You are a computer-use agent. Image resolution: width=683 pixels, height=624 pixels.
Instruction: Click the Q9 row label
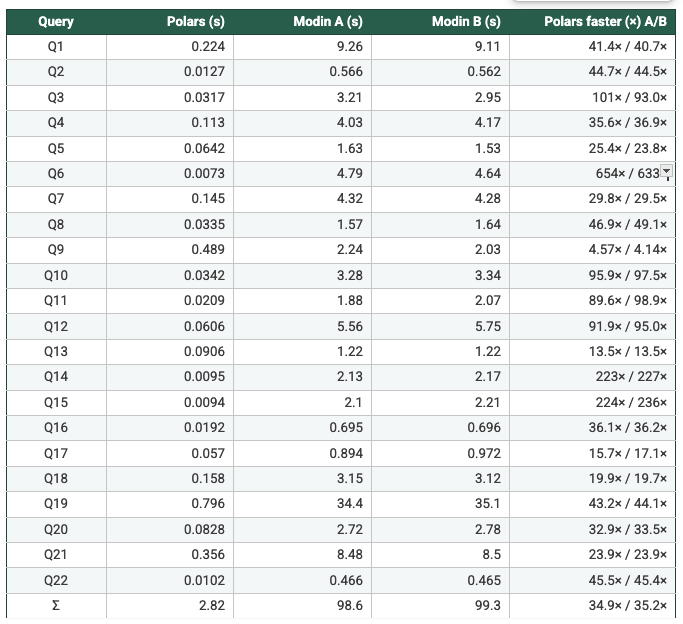coord(56,250)
